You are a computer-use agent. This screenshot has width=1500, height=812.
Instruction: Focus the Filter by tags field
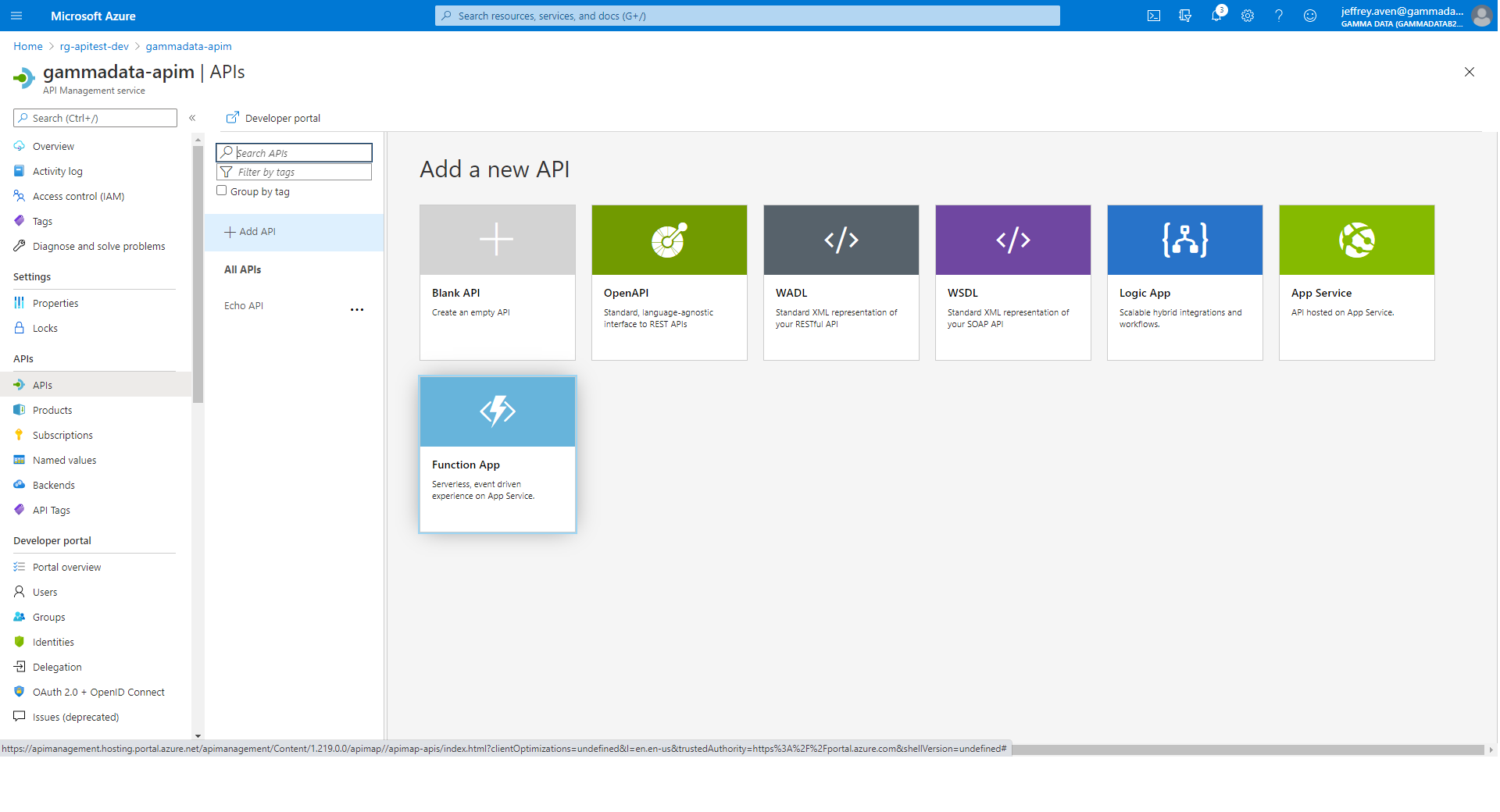coord(295,172)
